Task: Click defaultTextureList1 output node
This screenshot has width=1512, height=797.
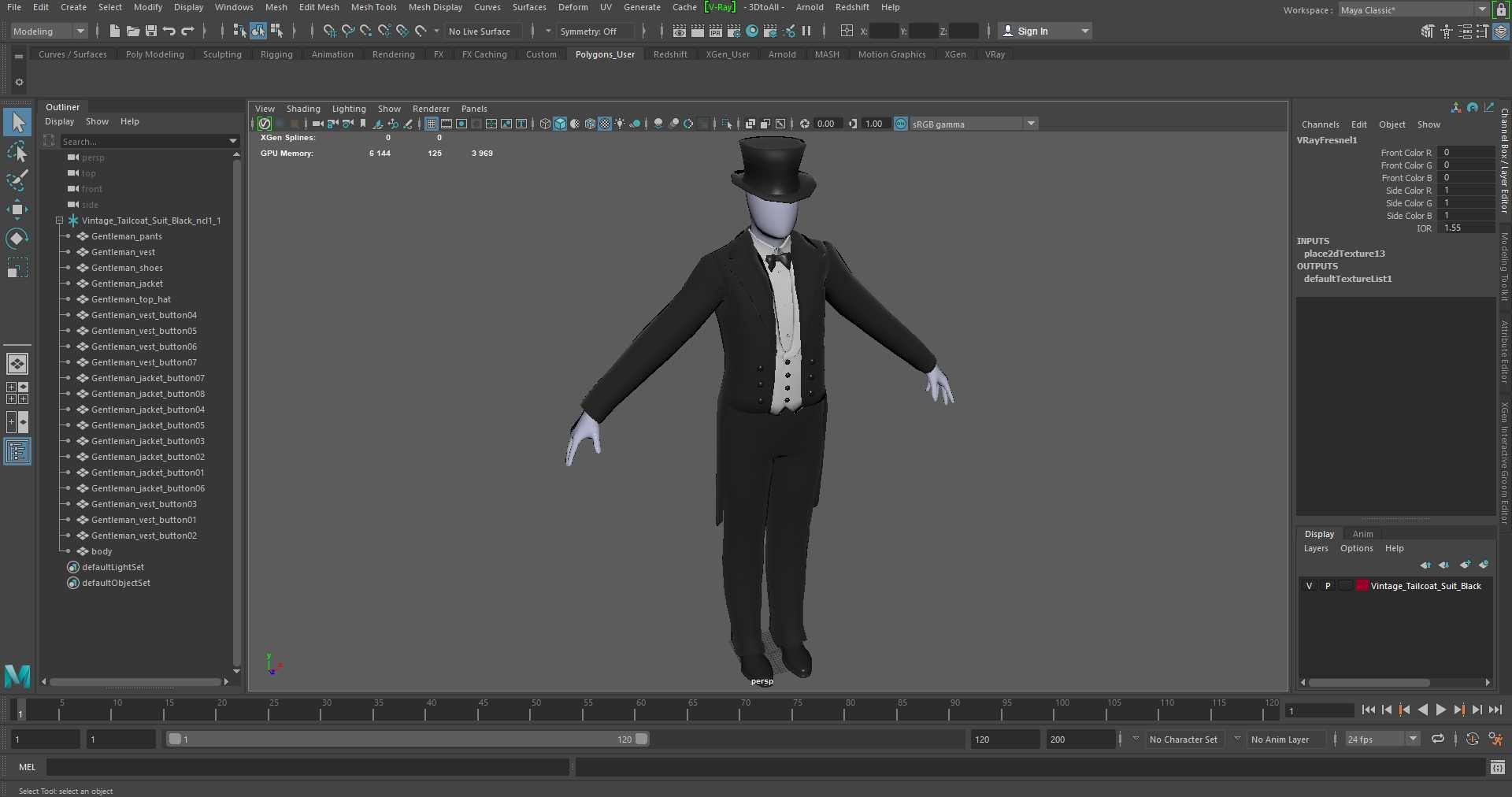Action: tap(1347, 279)
